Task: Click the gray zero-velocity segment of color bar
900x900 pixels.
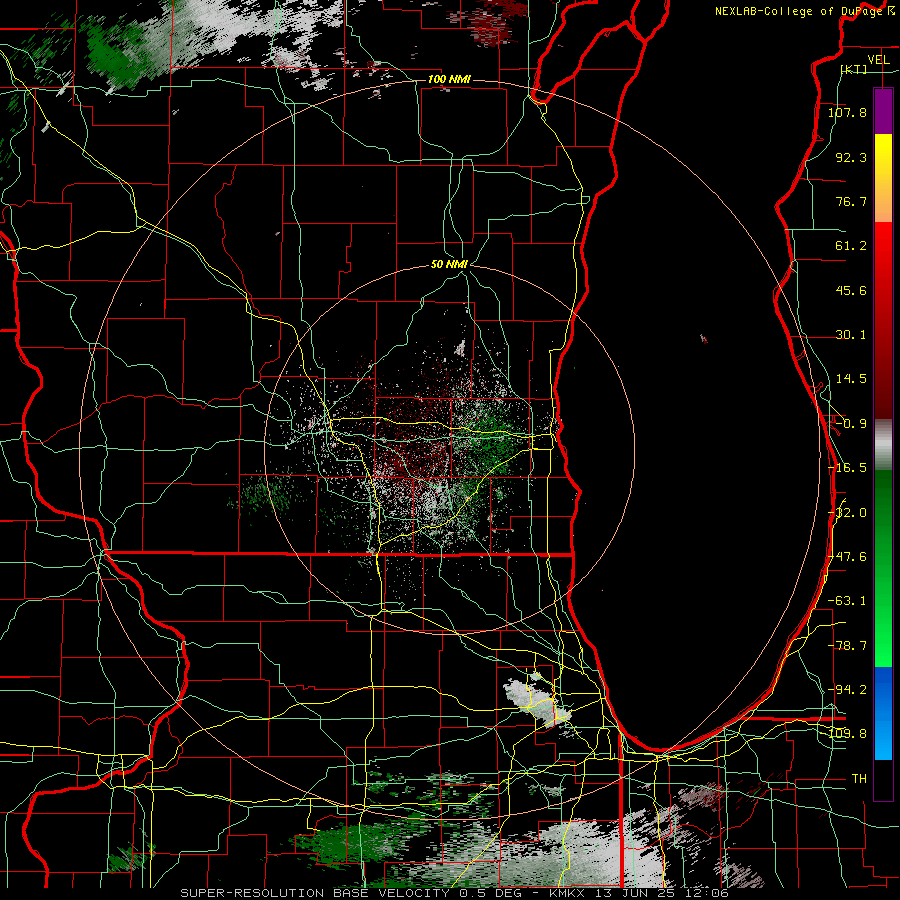Action: [883, 444]
